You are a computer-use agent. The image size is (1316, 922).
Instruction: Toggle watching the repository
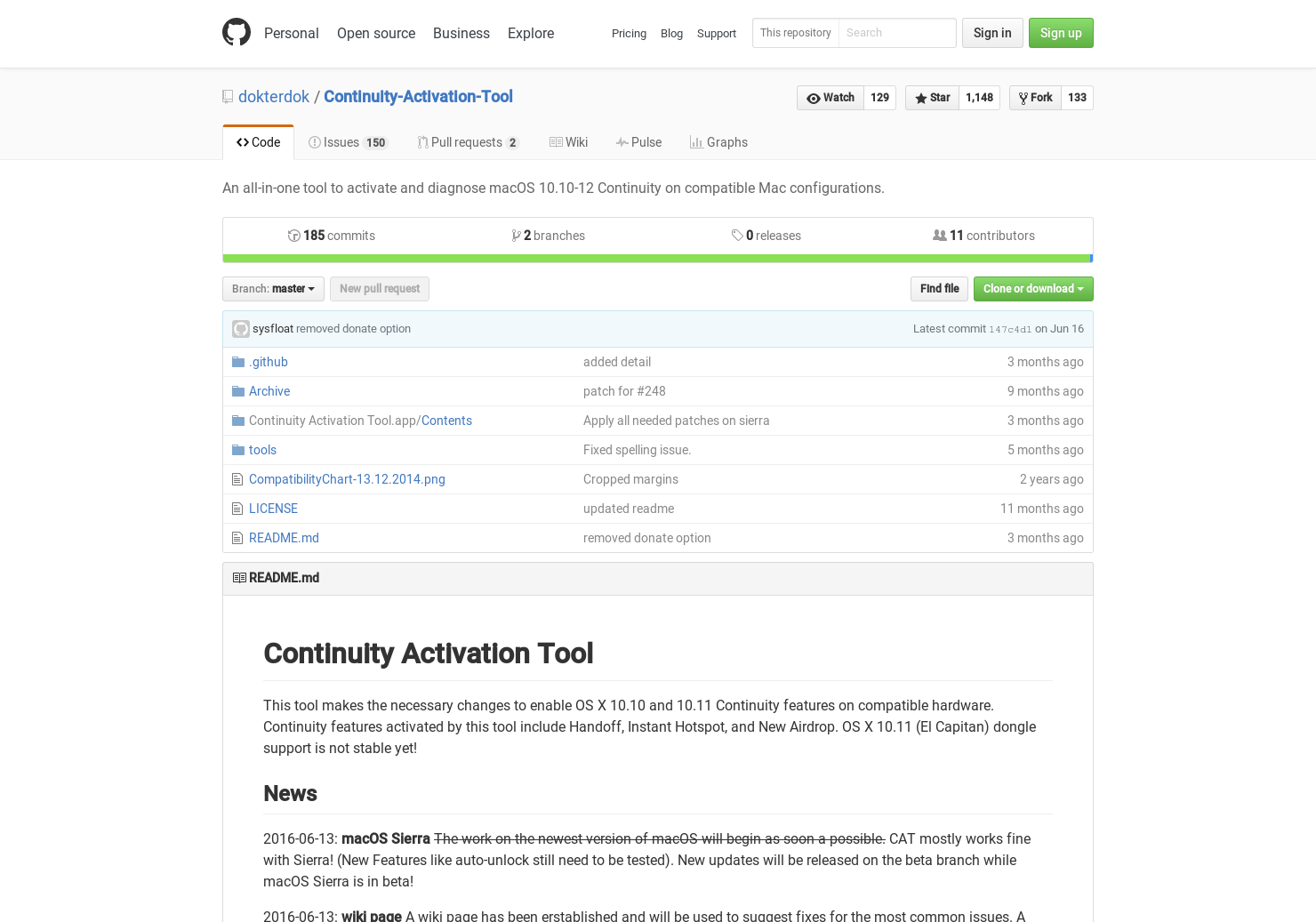point(830,98)
